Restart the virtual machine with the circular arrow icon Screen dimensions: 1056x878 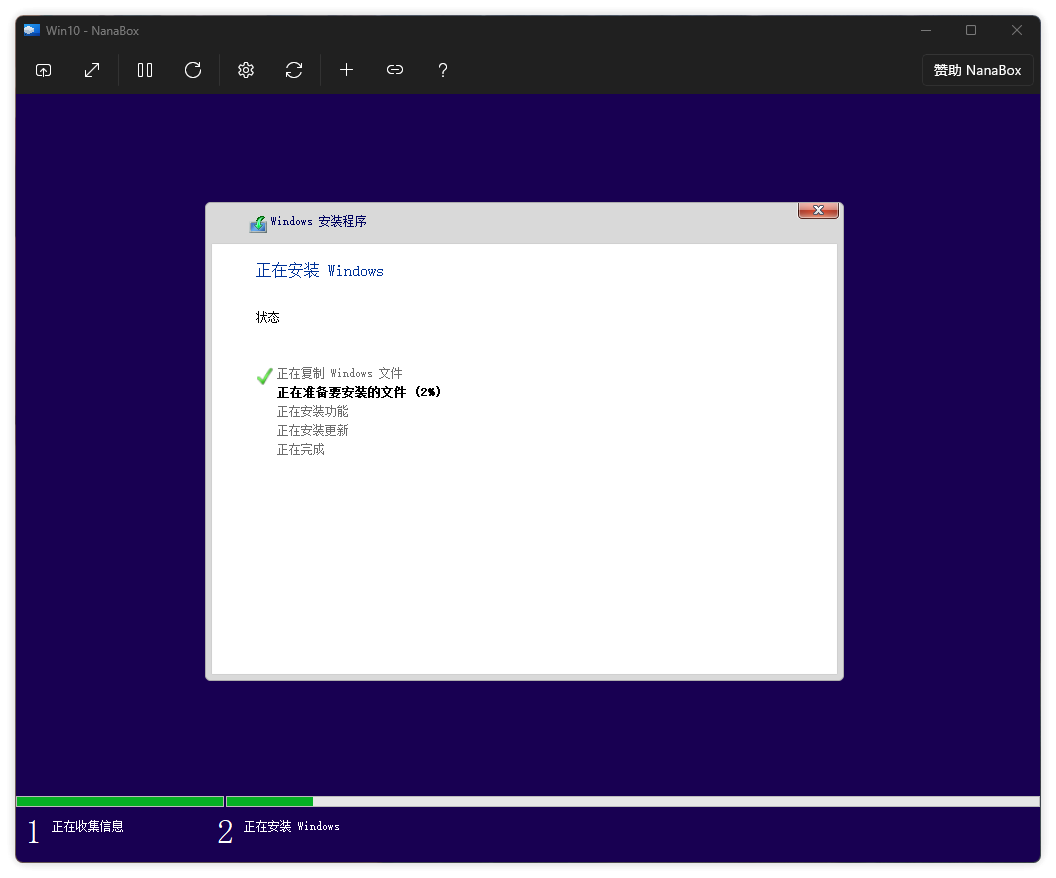point(193,70)
